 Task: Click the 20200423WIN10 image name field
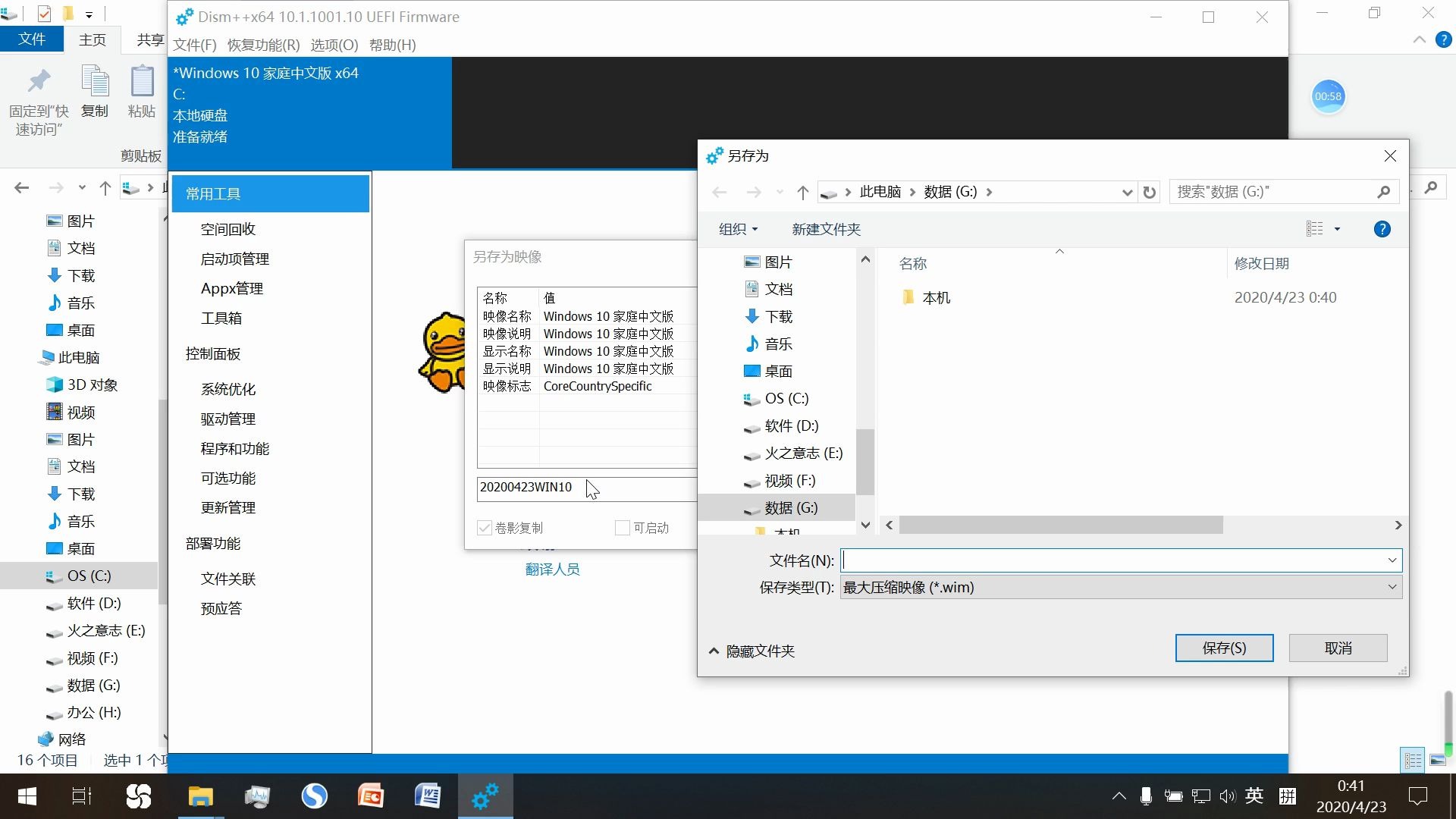click(x=585, y=488)
